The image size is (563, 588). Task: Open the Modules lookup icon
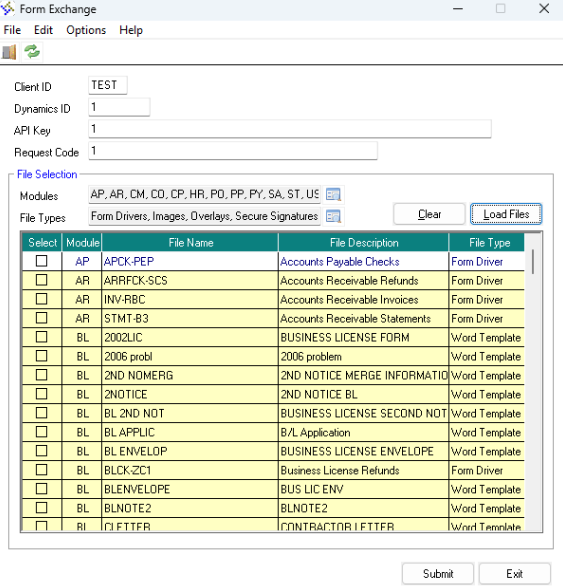coord(333,195)
